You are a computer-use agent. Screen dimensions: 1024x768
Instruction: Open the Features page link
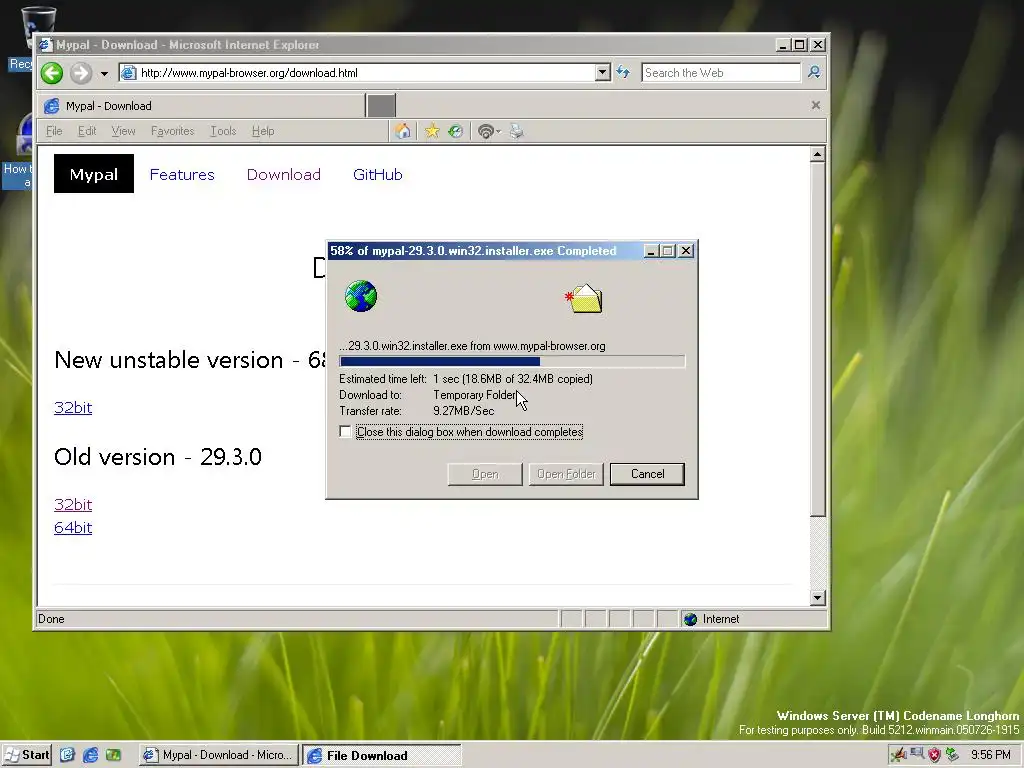pos(182,174)
